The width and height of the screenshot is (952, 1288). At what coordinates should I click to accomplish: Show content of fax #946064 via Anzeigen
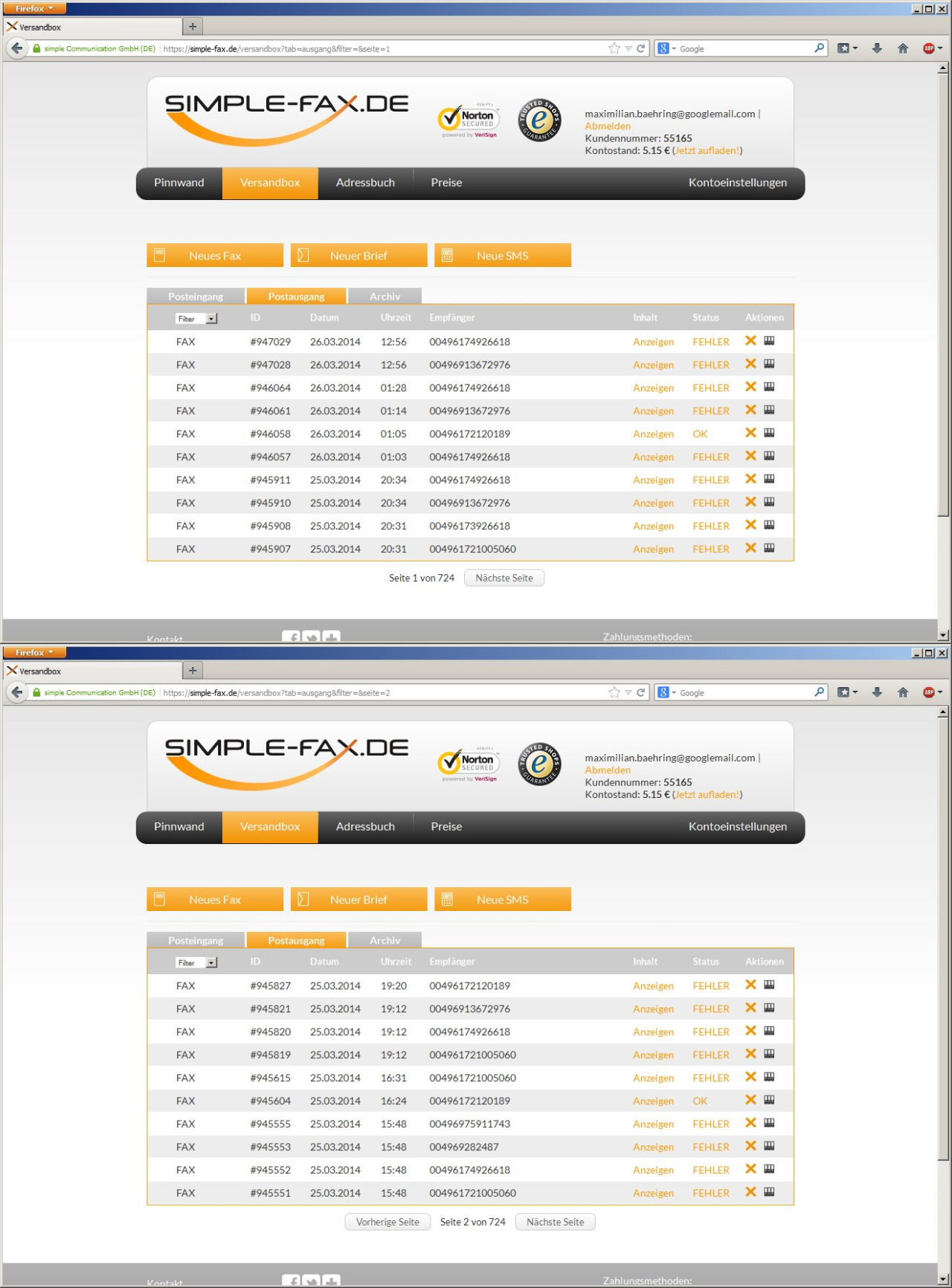[x=653, y=388]
